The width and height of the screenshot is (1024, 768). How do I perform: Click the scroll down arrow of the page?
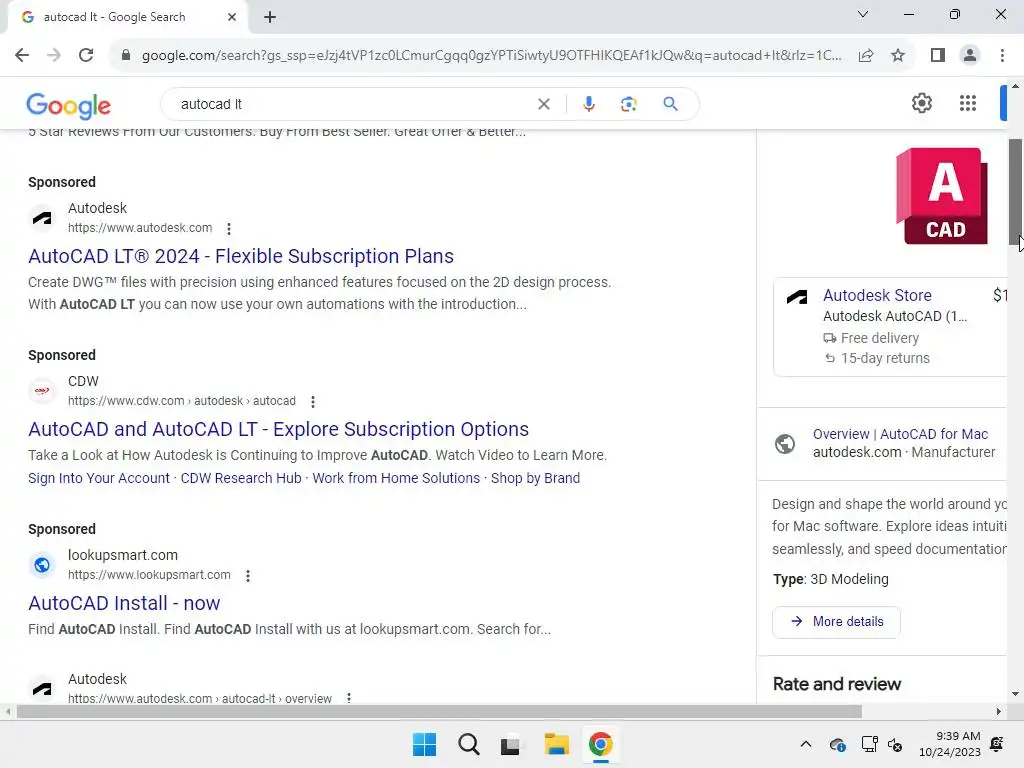[1015, 694]
